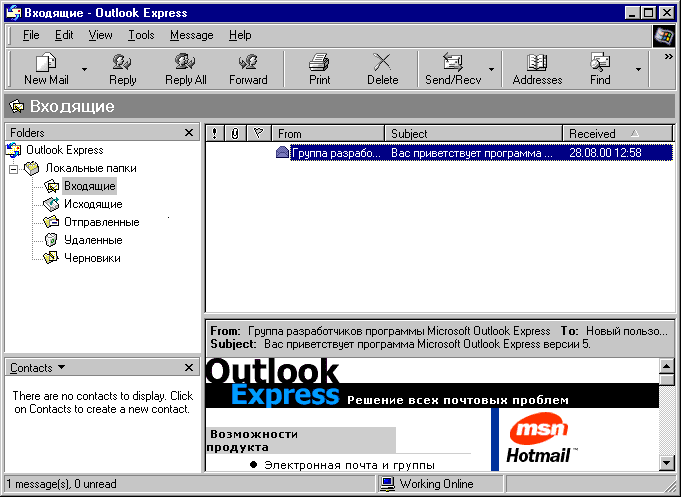This screenshot has height=497, width=681.
Task: Close the Folders pane
Action: click(x=189, y=133)
